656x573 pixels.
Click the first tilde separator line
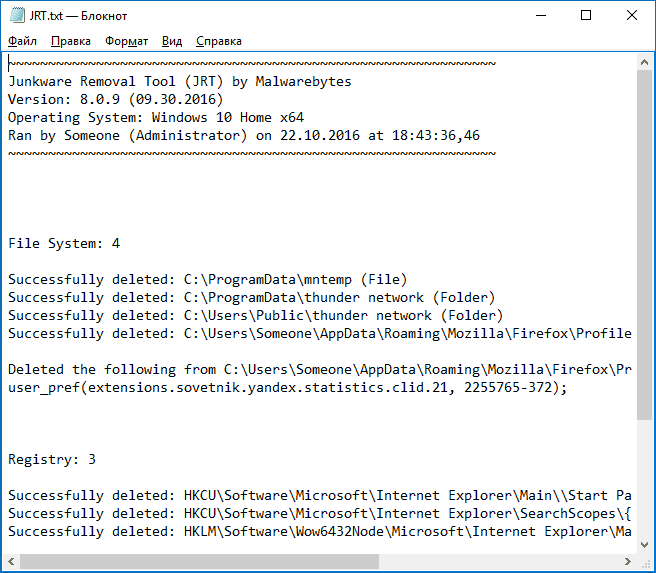pyautogui.click(x=252, y=64)
